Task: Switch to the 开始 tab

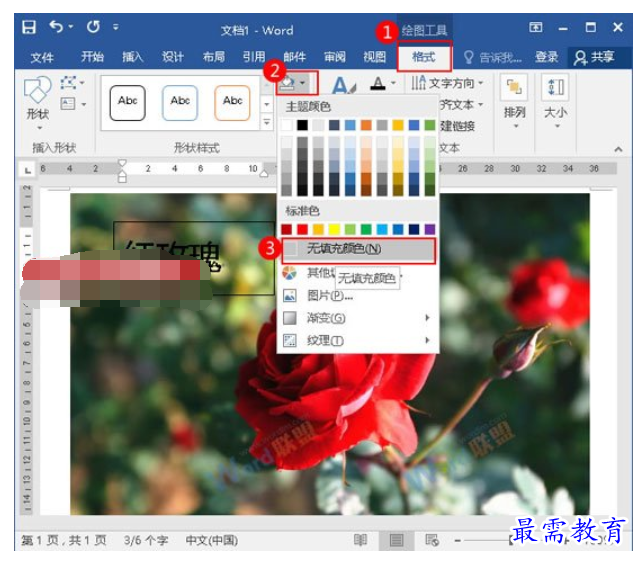Action: [x=92, y=57]
